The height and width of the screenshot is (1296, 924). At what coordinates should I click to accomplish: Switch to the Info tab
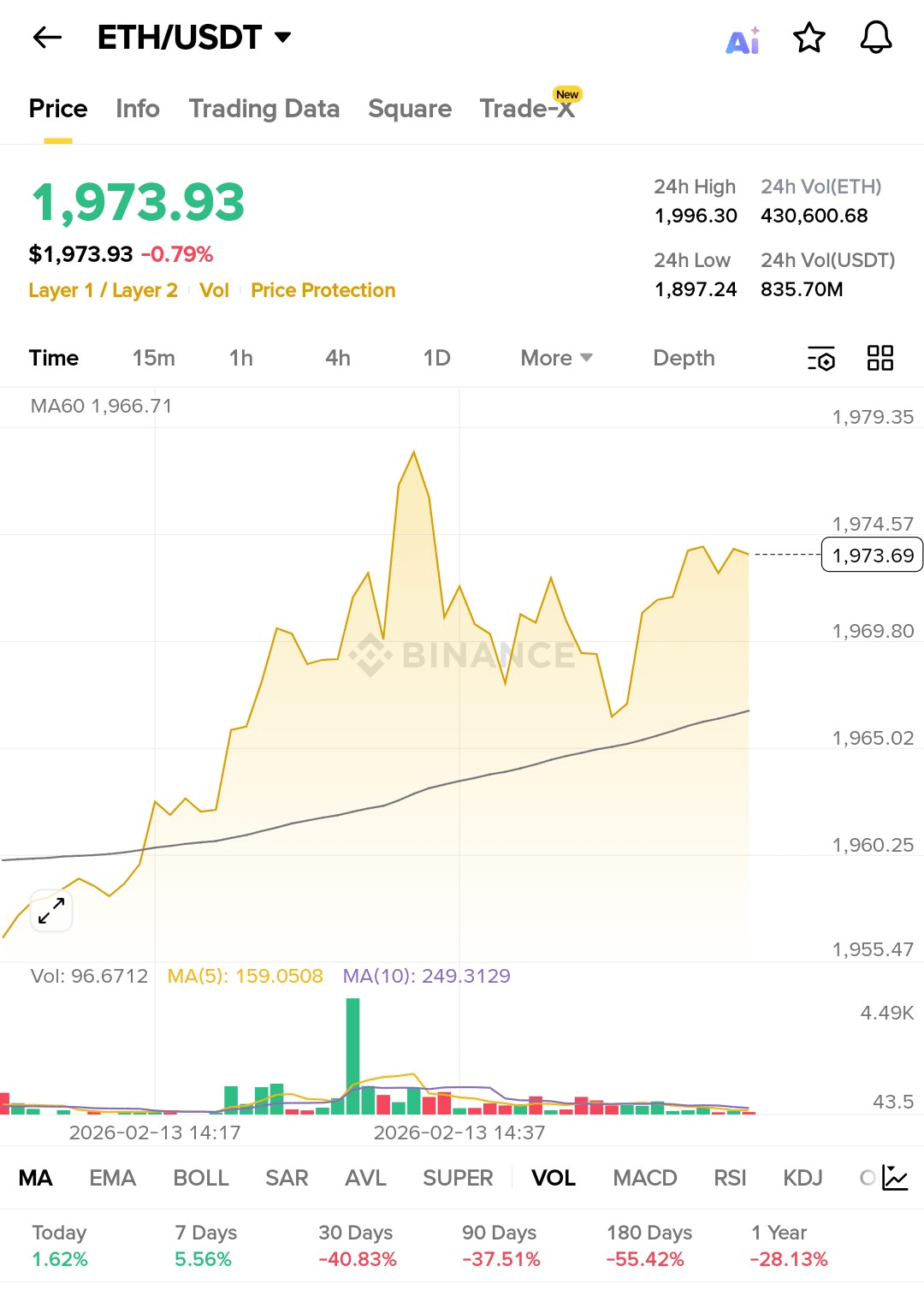coord(138,109)
